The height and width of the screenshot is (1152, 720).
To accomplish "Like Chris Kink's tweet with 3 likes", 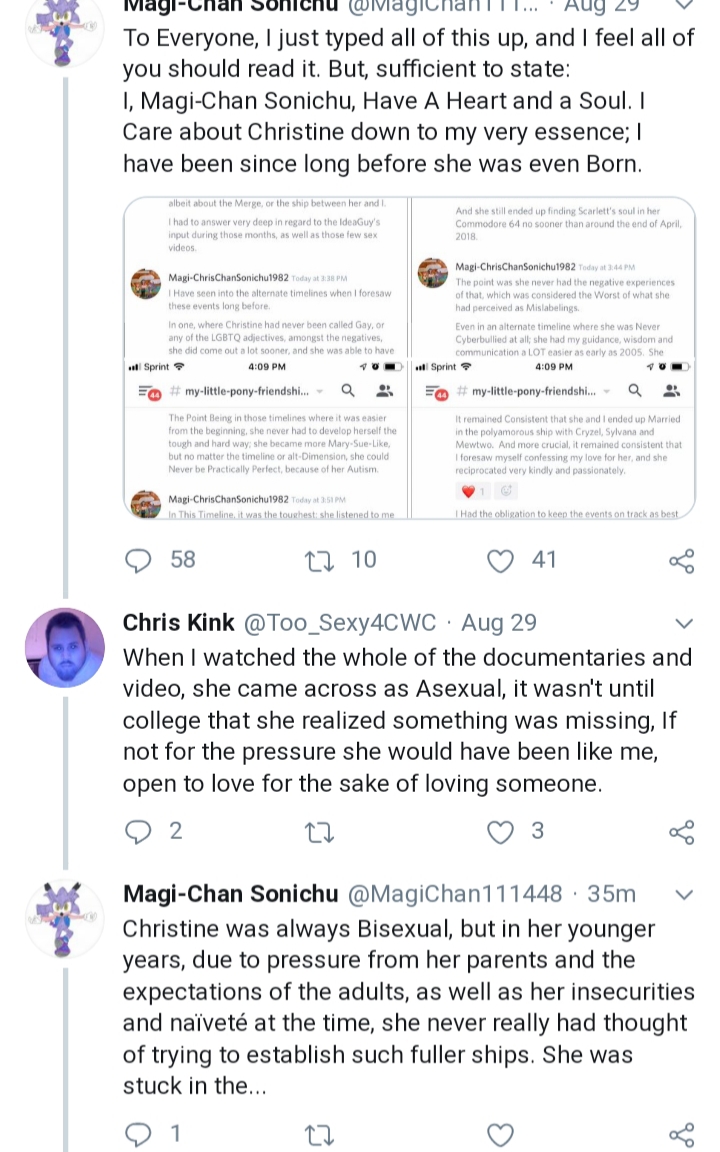I will point(500,832).
